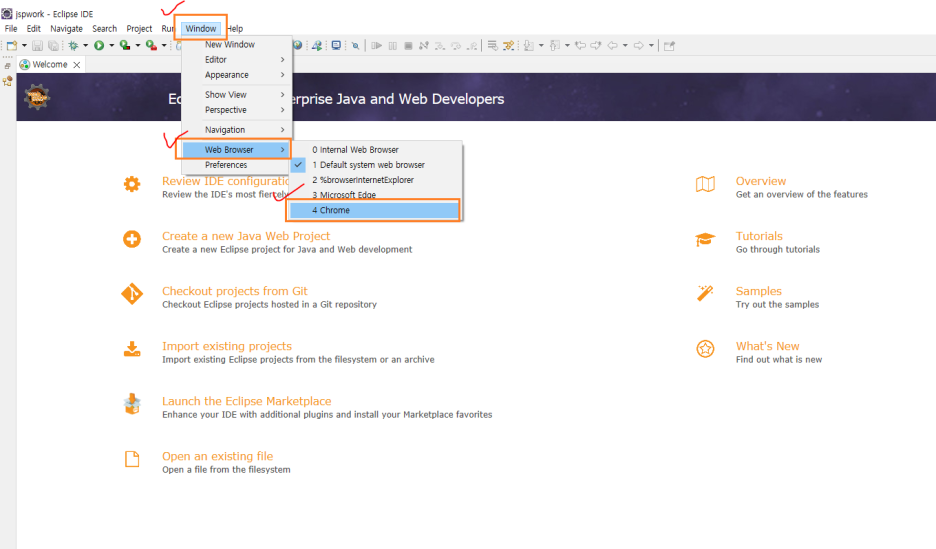Click the launch web services icon
Viewport: 936px width, 549px height.
click(317, 45)
